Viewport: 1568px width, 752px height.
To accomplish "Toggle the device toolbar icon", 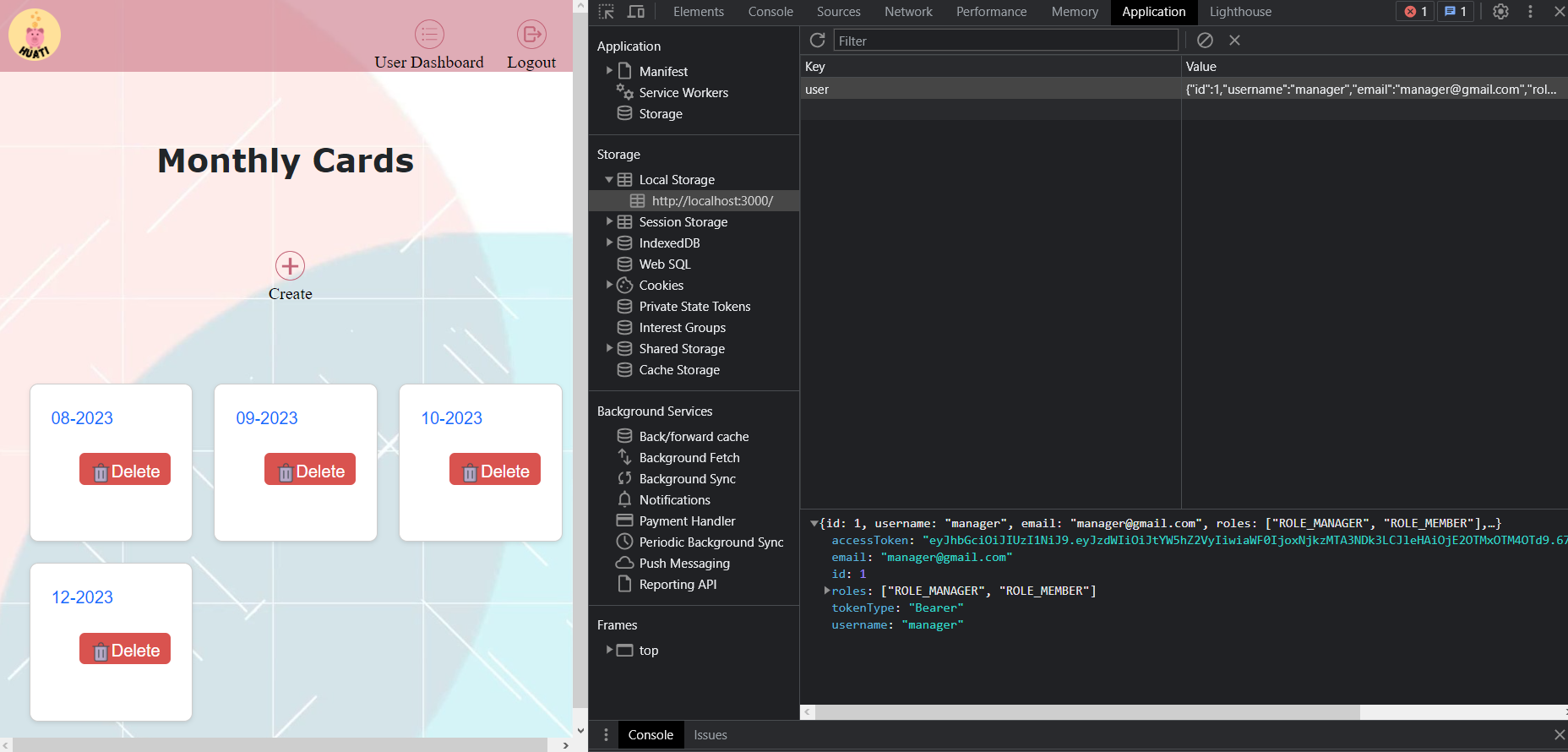I will click(636, 12).
